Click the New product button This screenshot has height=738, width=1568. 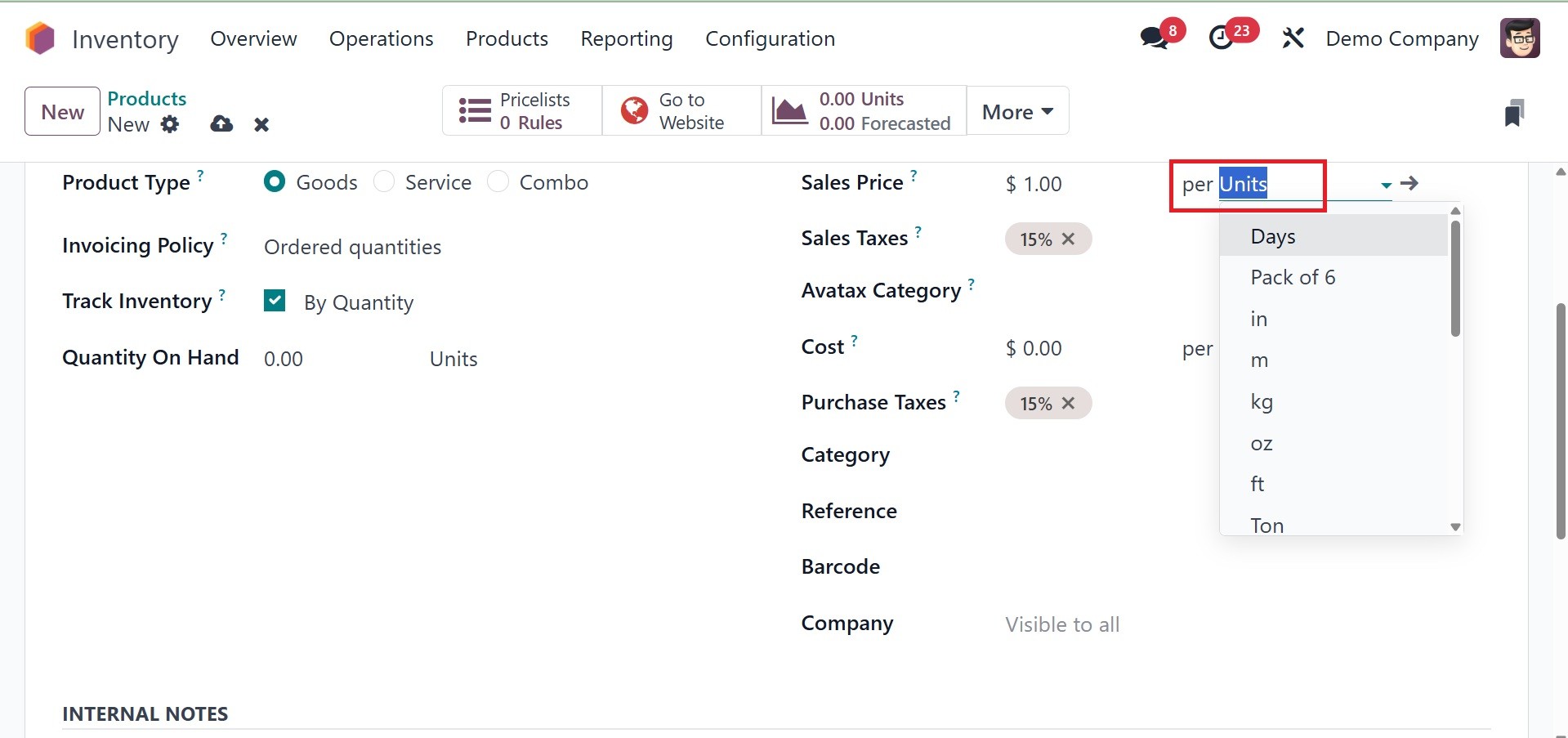point(62,112)
